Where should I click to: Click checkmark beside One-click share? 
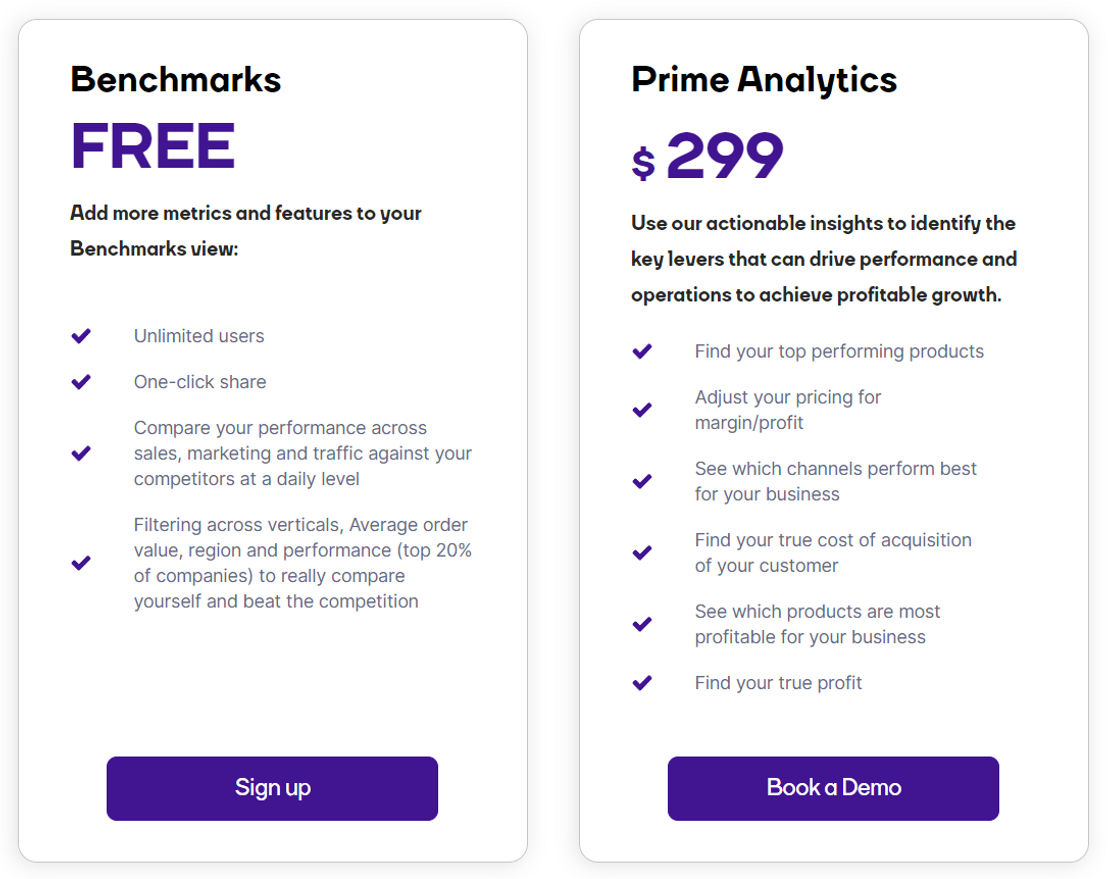coord(81,382)
